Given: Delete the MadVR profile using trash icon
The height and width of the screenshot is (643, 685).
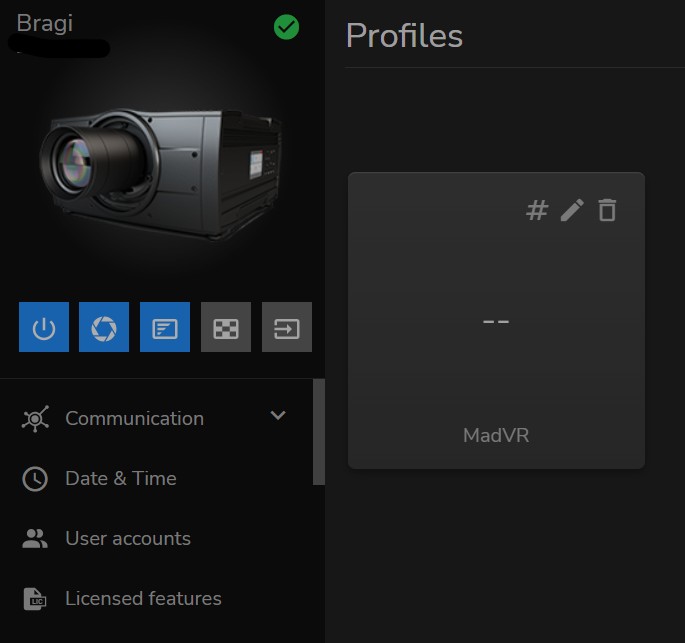Looking at the screenshot, I should coord(607,210).
